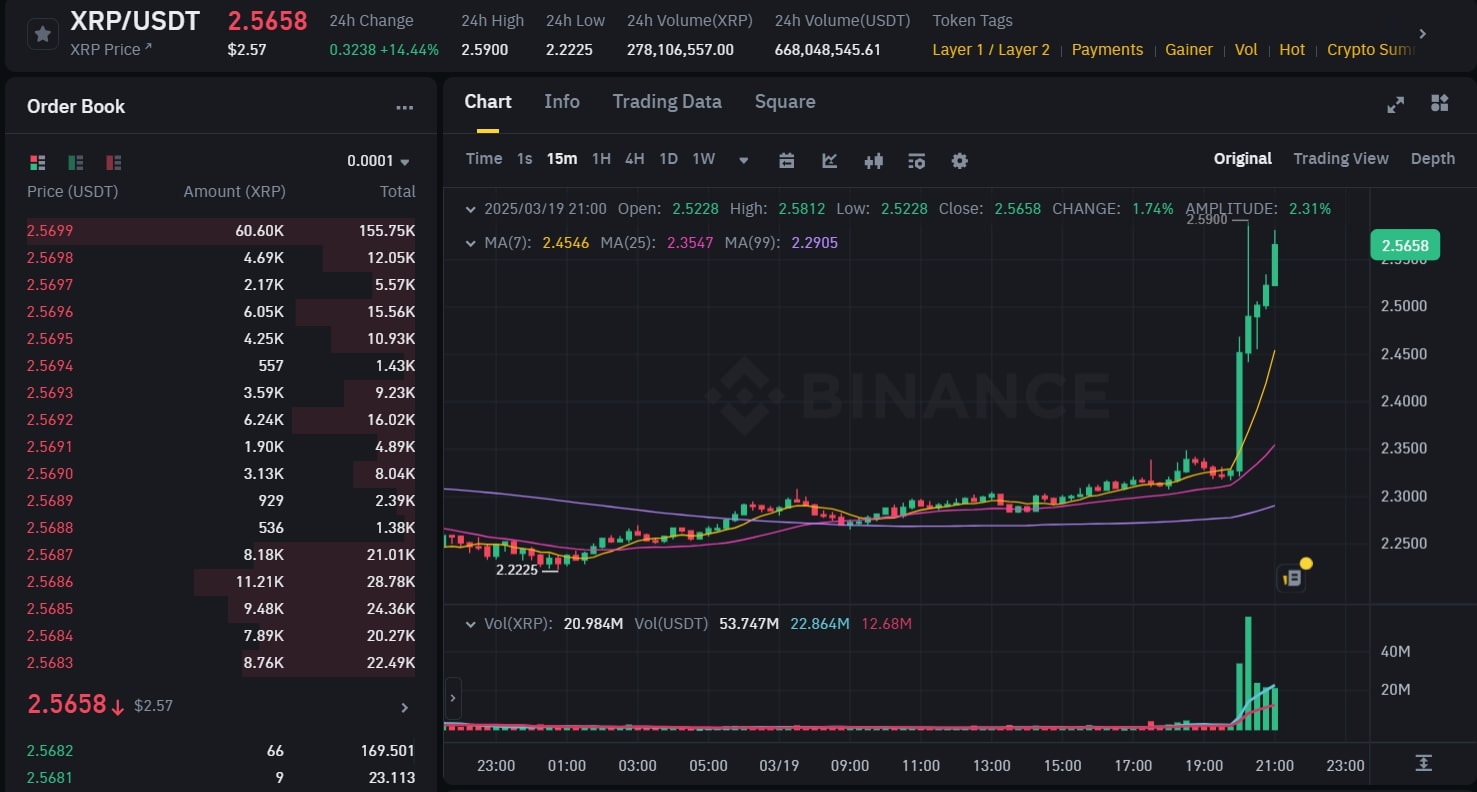Select the 1W interval
1477x792 pixels.
pyautogui.click(x=704, y=159)
